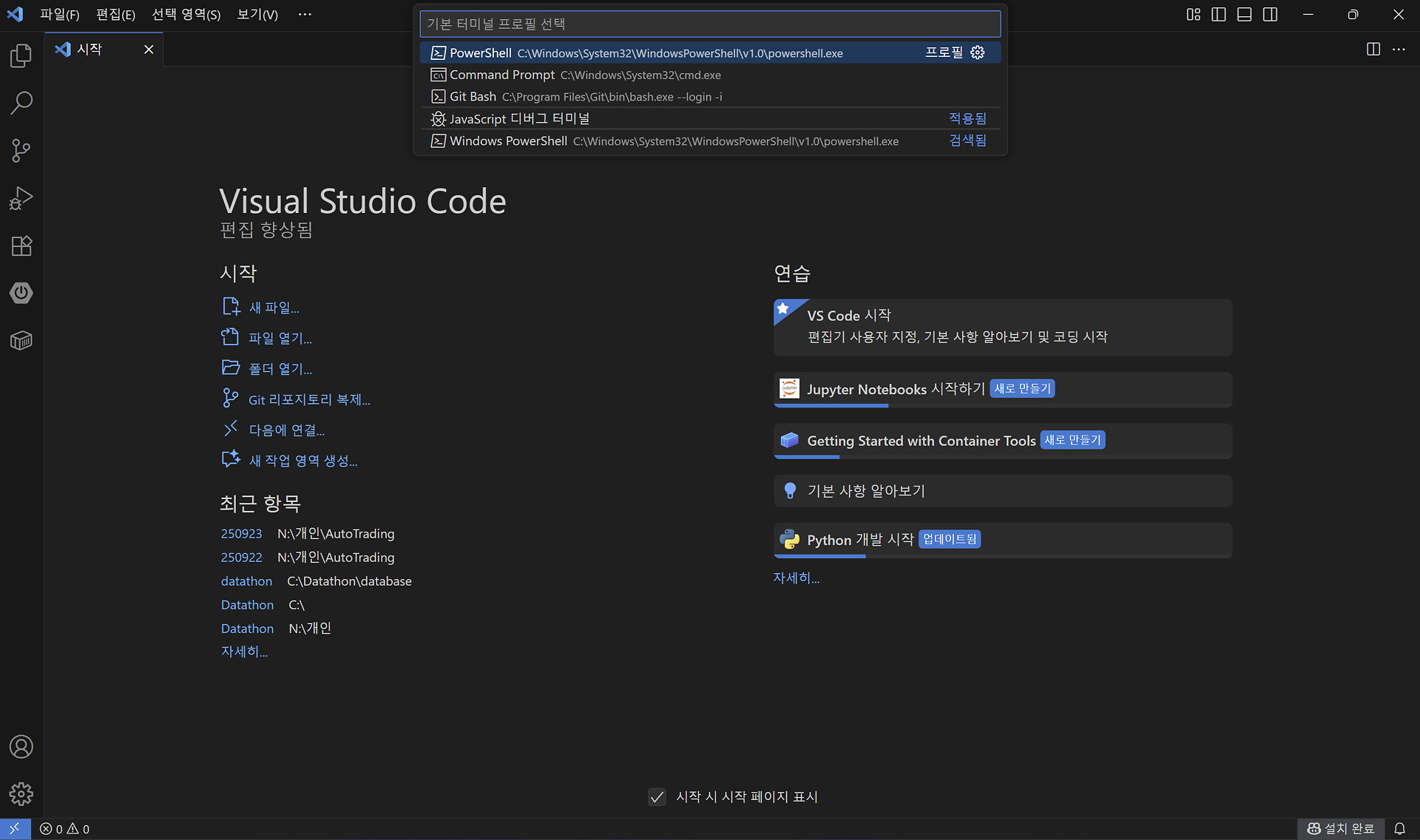Open the Search view icon

coord(21,103)
